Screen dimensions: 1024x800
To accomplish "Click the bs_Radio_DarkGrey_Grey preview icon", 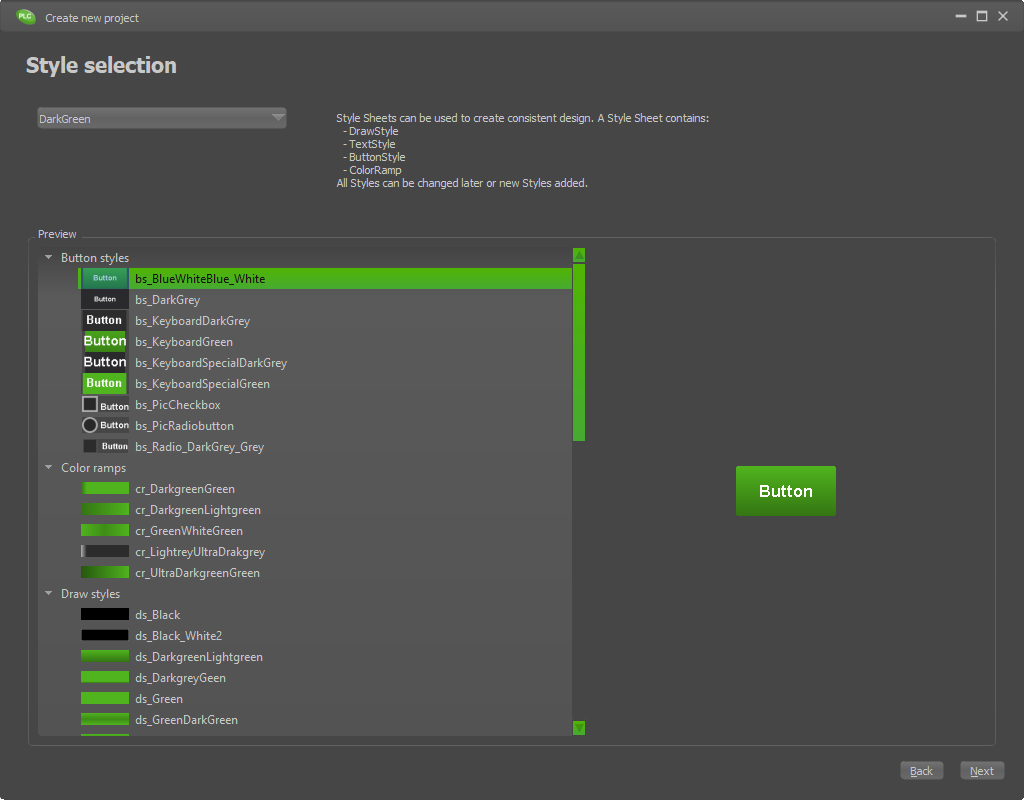I will 104,446.
